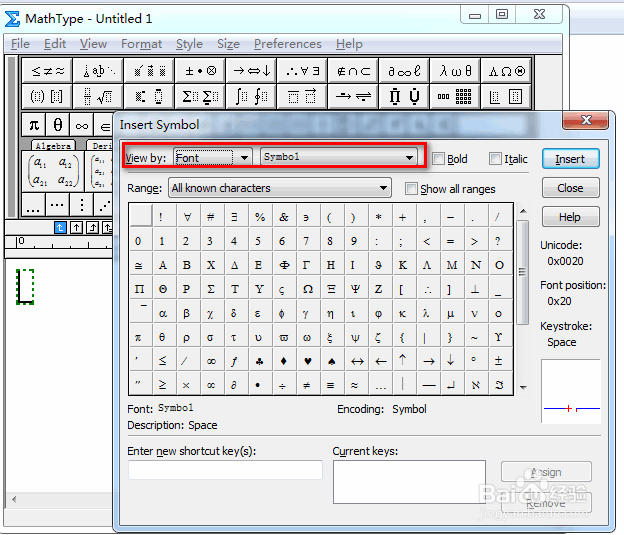Open the spaces and ellipses palette
Image resolution: width=624 pixels, height=535 pixels.
coord(98,71)
